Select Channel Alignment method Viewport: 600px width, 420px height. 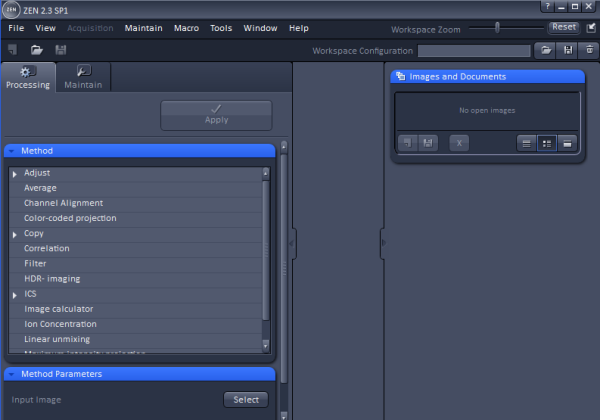(x=135, y=203)
